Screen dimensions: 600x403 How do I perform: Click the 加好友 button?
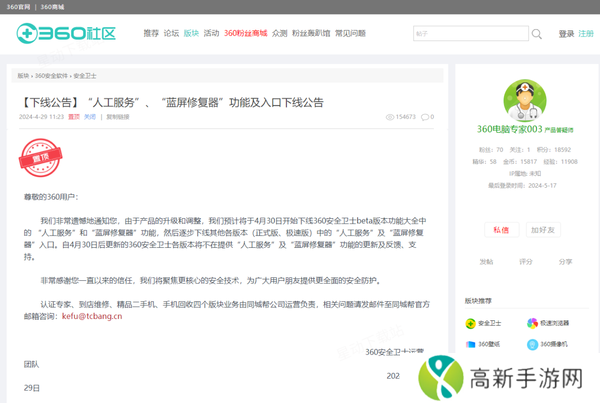point(543,230)
